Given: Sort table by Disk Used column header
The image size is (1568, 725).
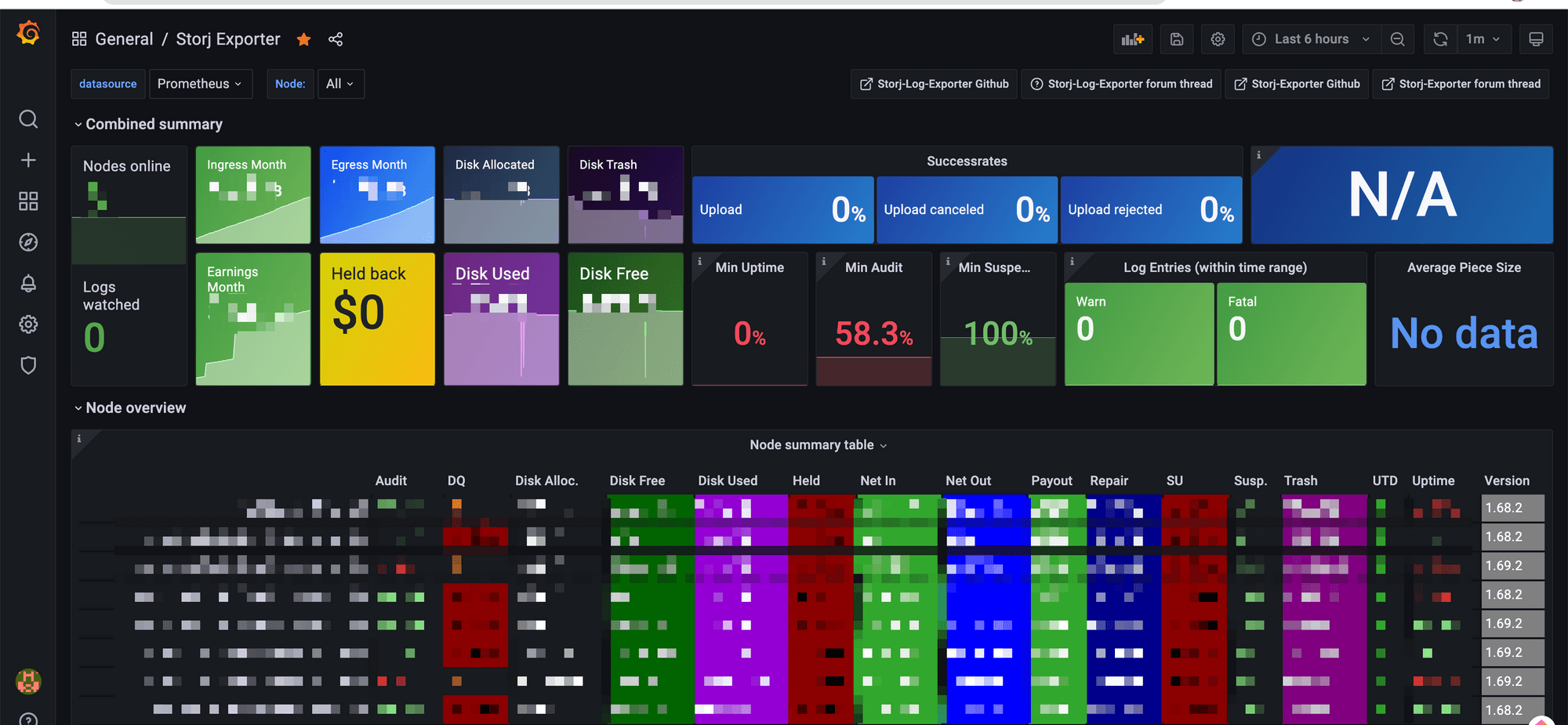Looking at the screenshot, I should point(728,480).
